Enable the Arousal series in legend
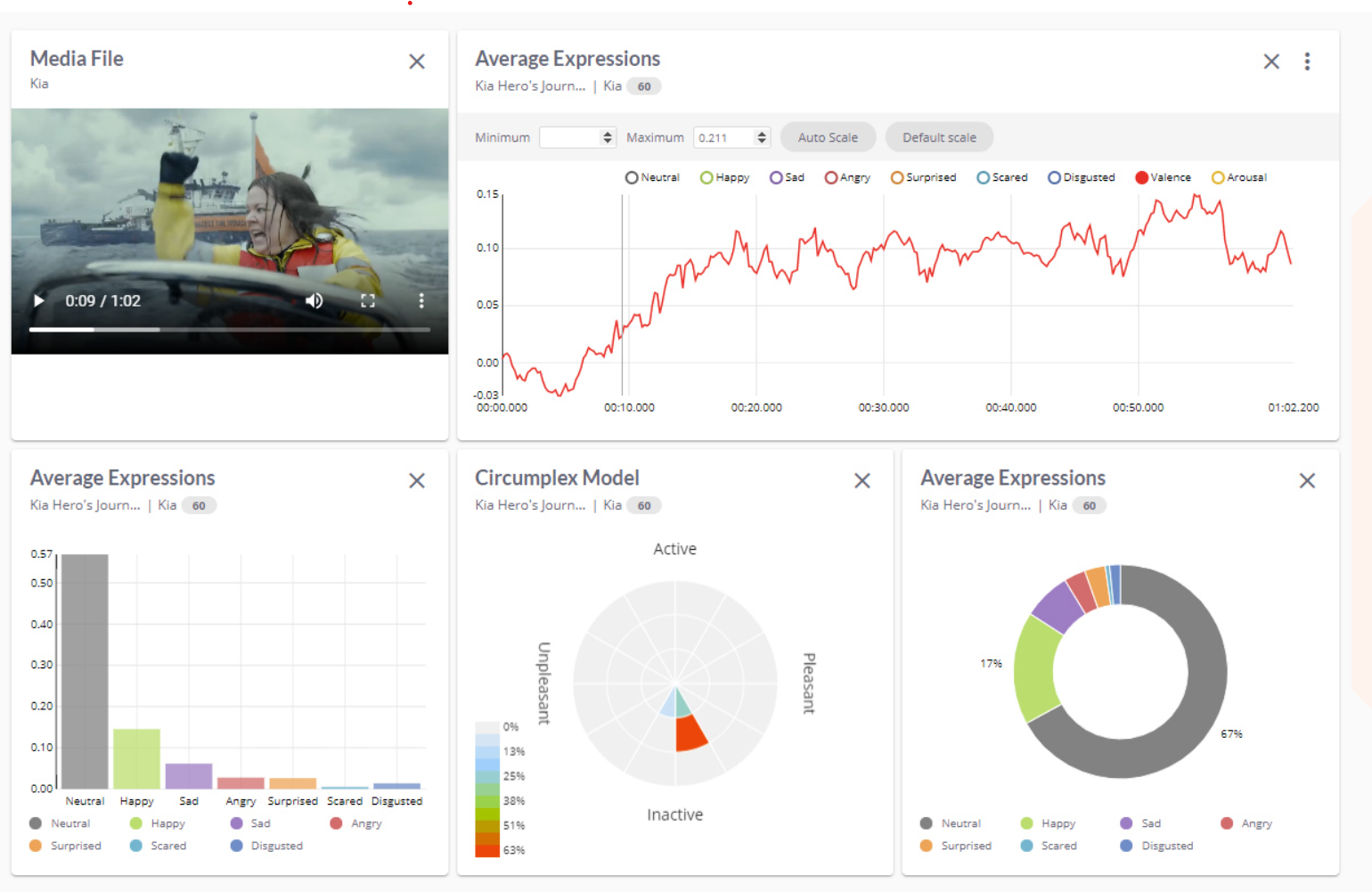This screenshot has width=1372, height=892. [1238, 177]
